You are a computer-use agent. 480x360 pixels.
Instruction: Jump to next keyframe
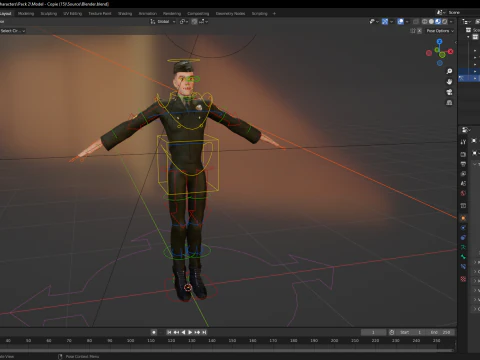pos(197,332)
